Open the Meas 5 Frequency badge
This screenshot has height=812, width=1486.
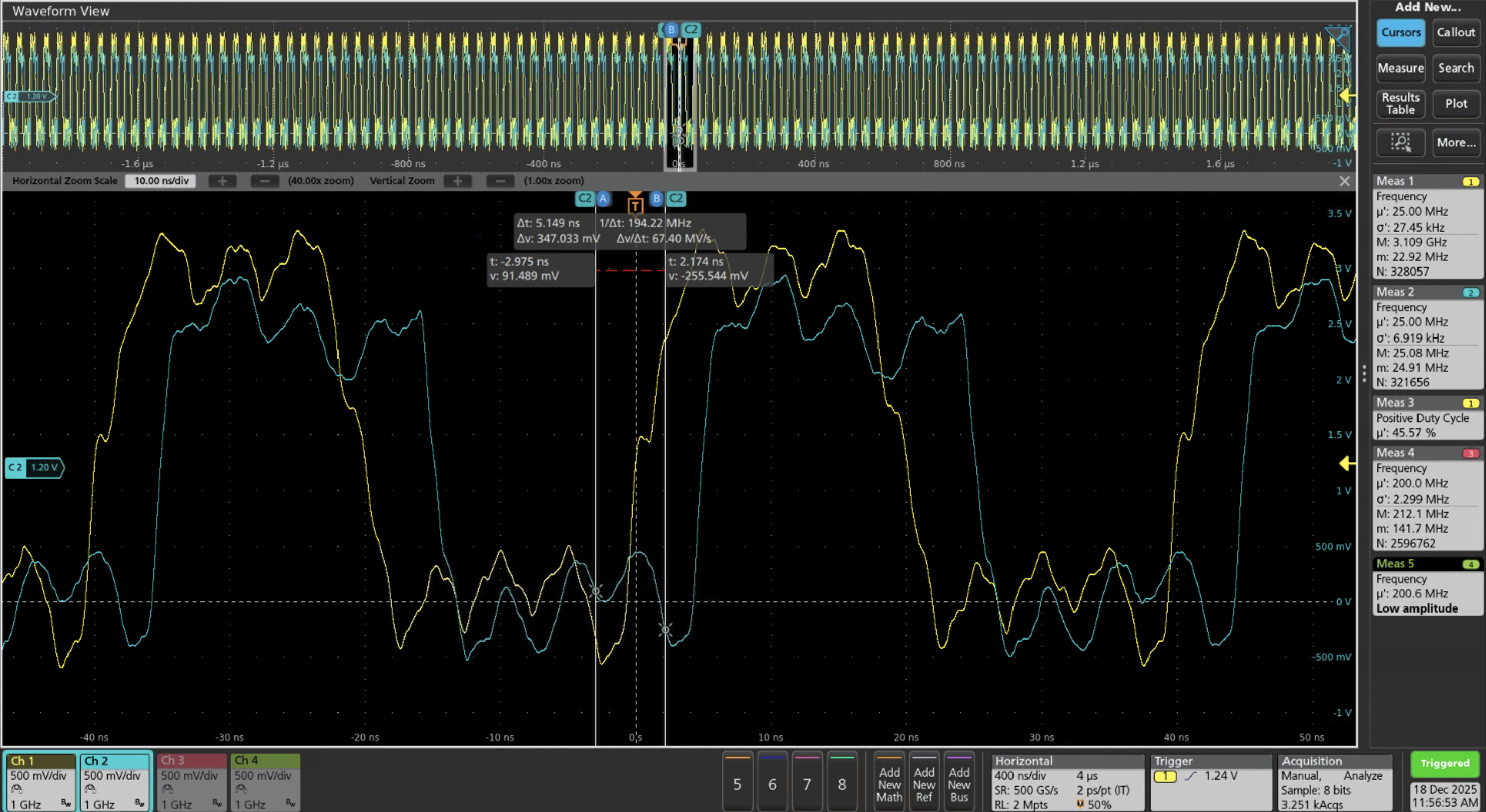click(1427, 586)
